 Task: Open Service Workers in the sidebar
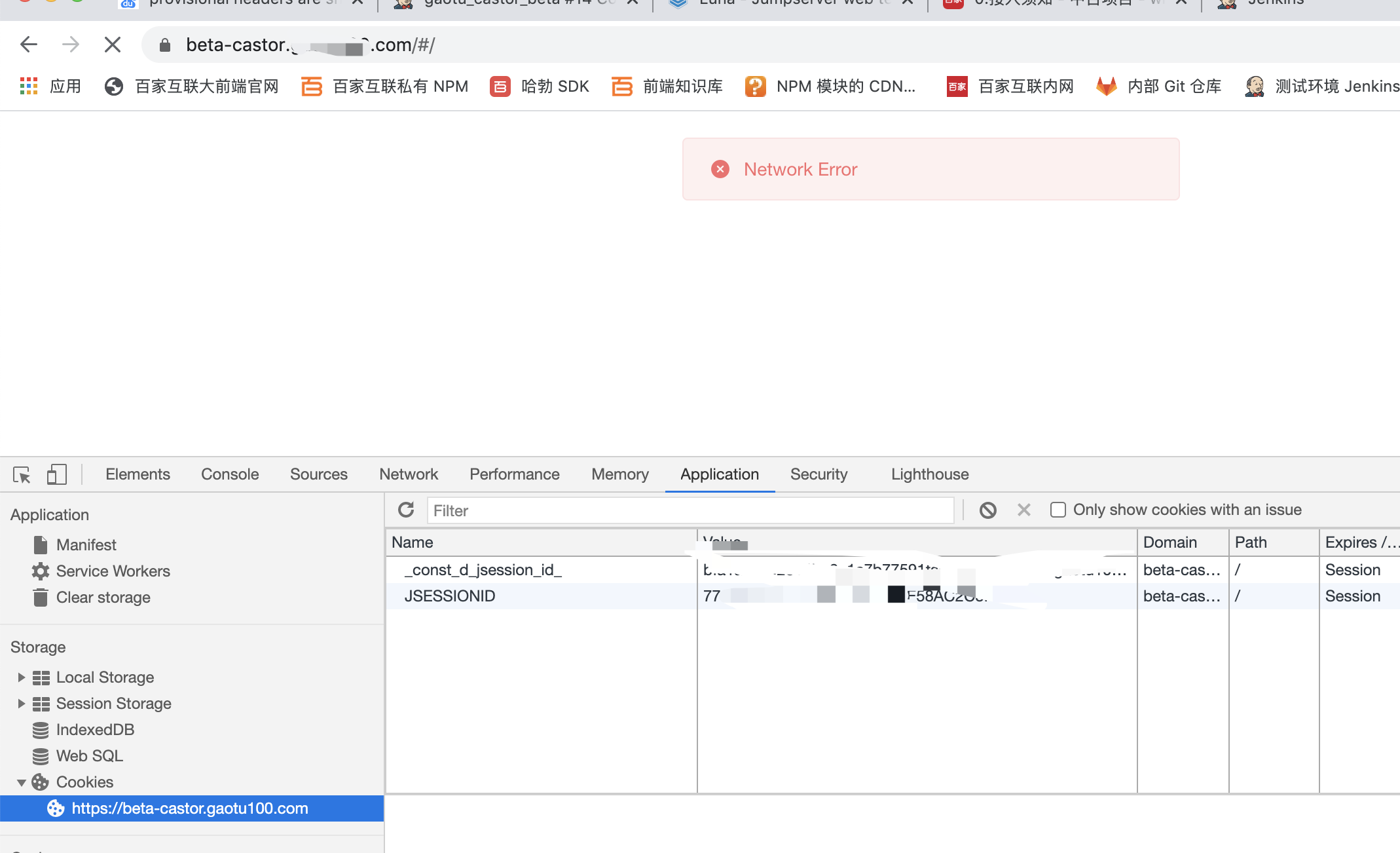(x=113, y=571)
